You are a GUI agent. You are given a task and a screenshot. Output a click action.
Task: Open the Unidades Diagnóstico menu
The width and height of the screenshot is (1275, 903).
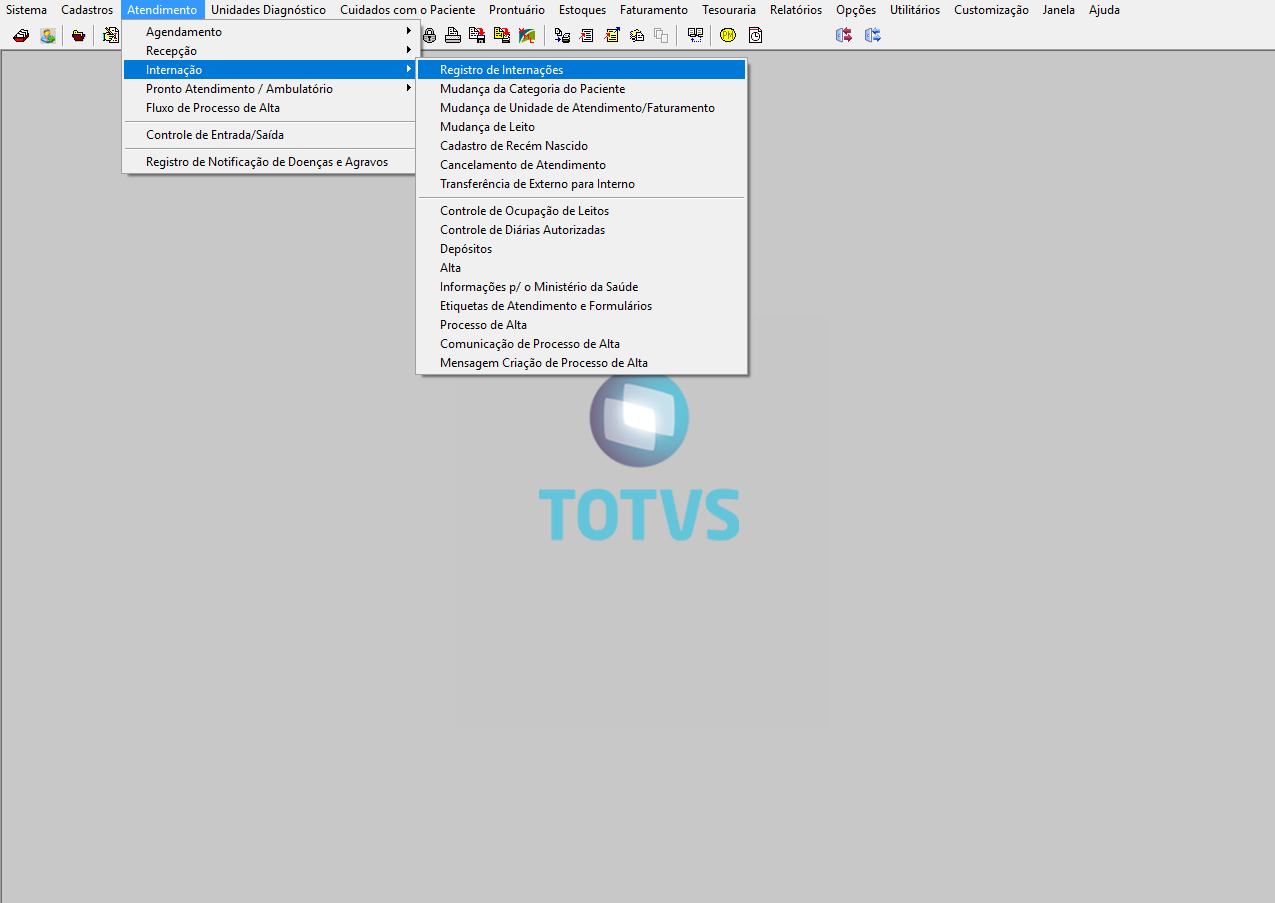(268, 10)
